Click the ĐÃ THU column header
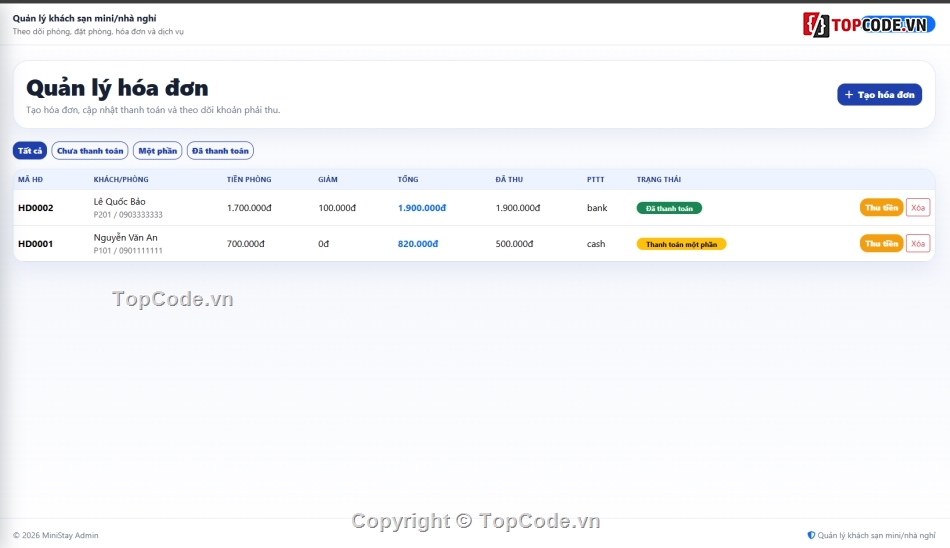Image resolution: width=950 pixels, height=548 pixels. (509, 179)
